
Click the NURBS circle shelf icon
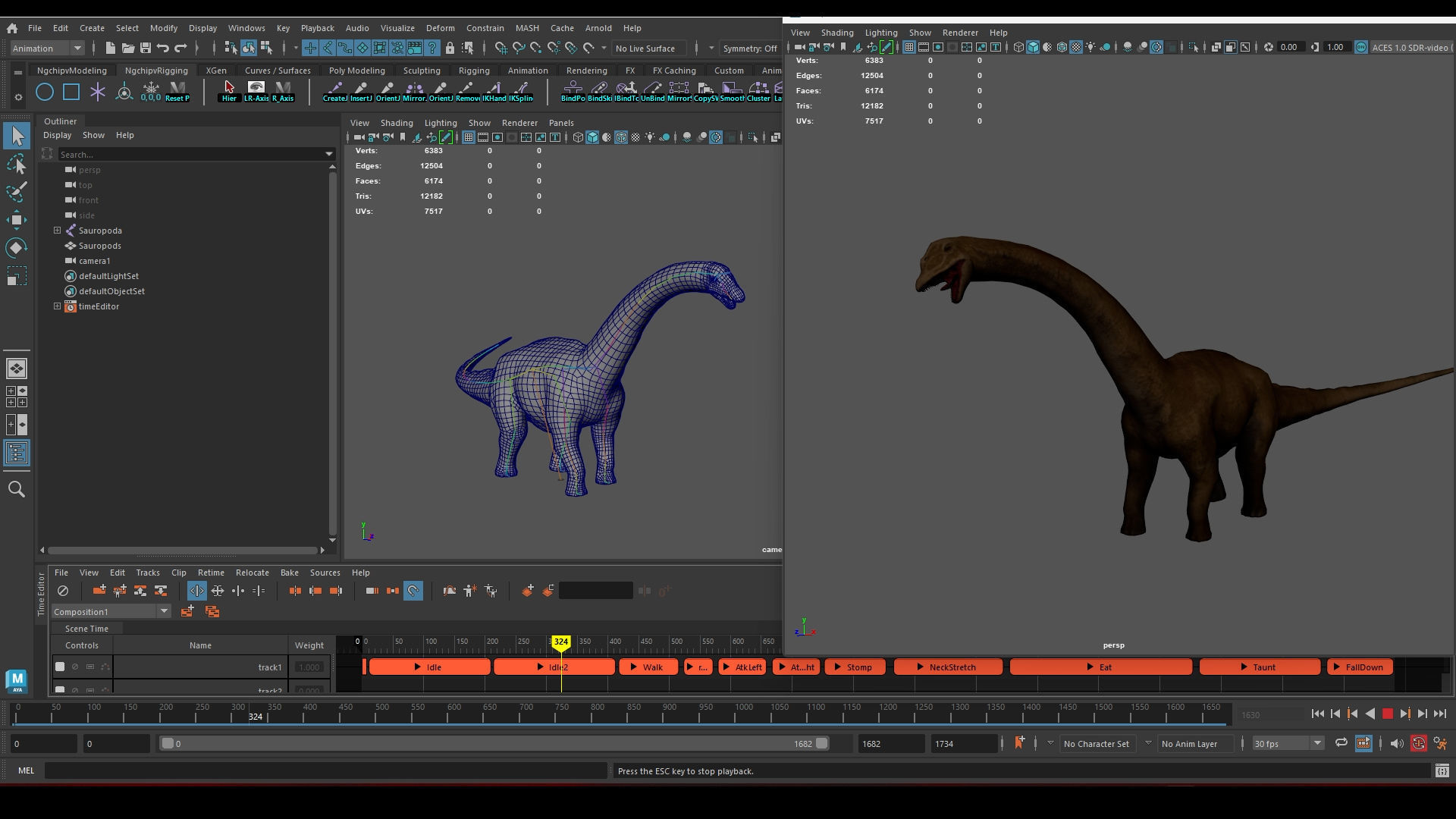pos(45,93)
